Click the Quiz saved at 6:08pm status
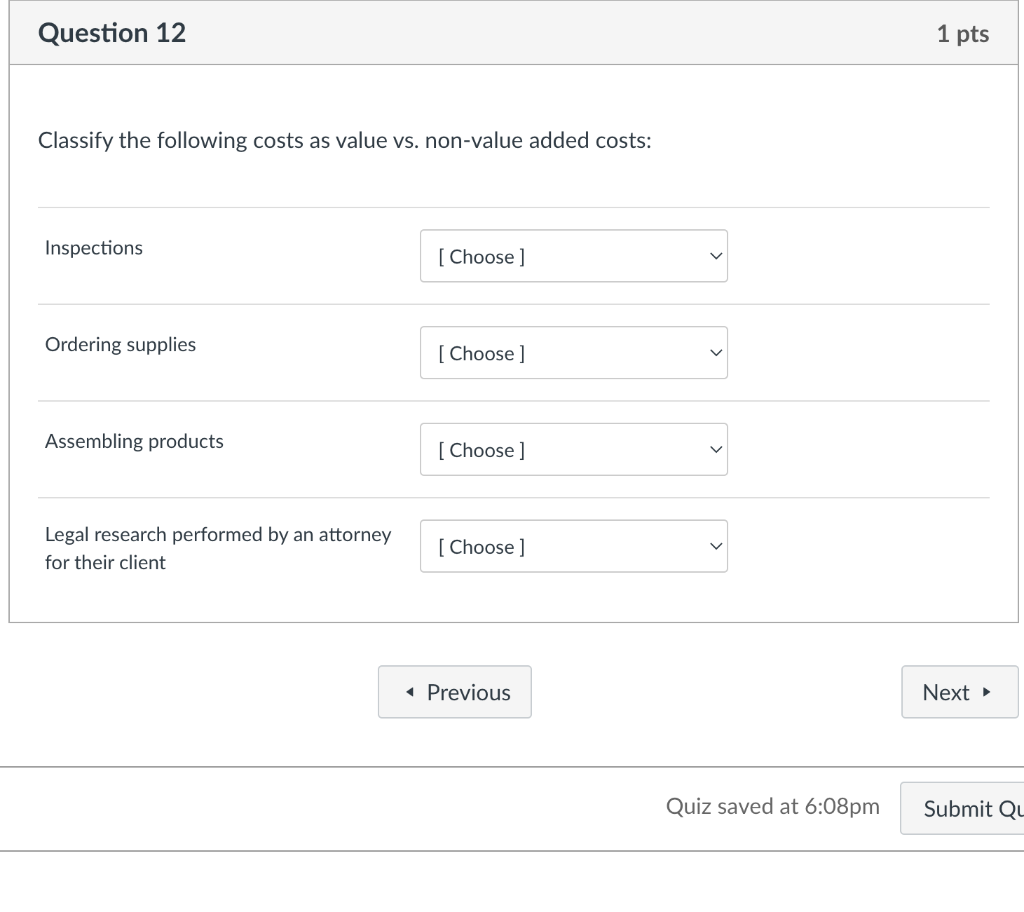This screenshot has height=912, width=1024. click(773, 807)
